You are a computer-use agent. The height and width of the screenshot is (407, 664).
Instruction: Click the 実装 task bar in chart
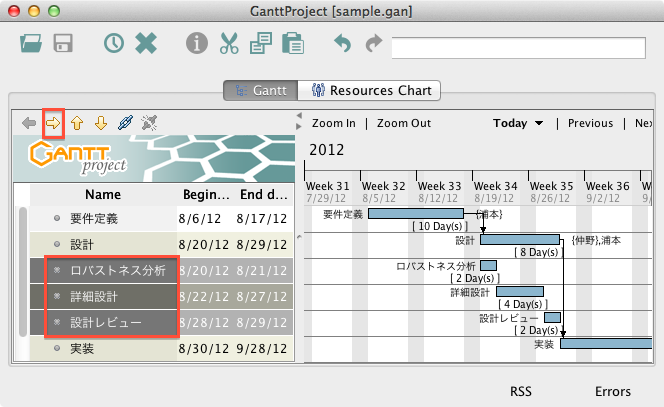tap(604, 343)
